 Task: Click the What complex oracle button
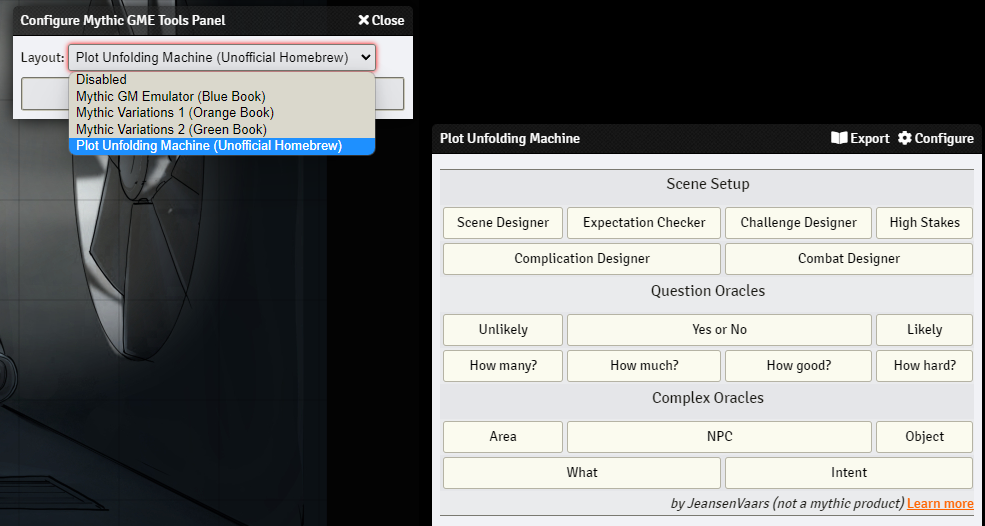[x=582, y=473]
